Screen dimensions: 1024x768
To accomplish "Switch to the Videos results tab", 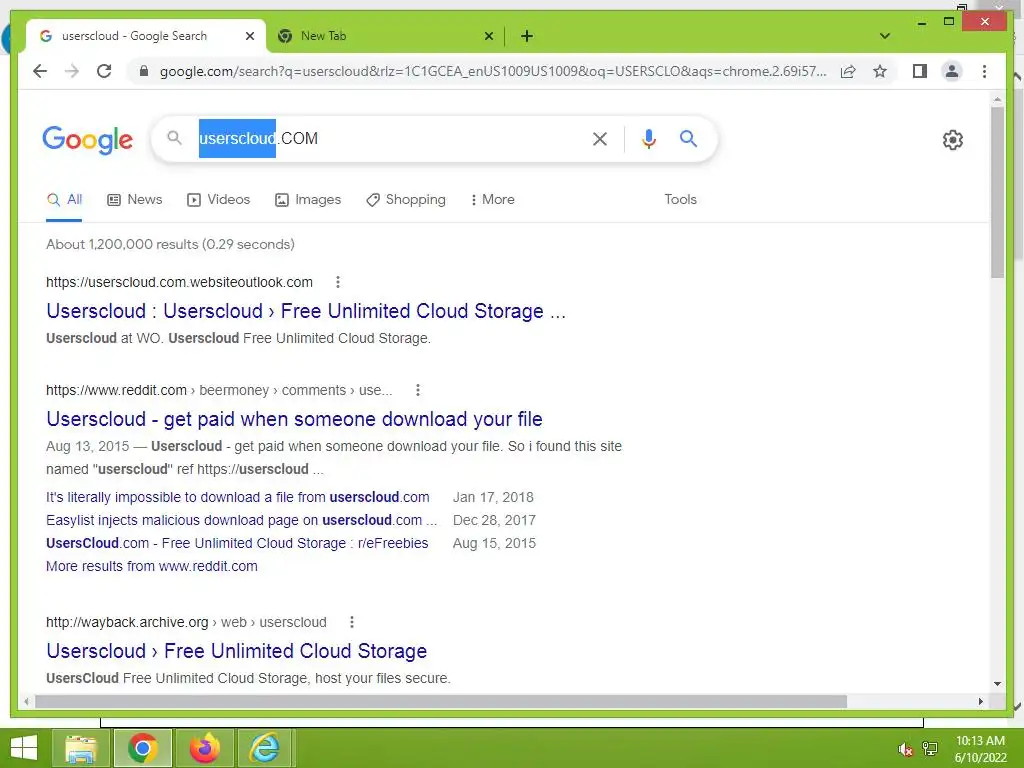I will point(218,200).
